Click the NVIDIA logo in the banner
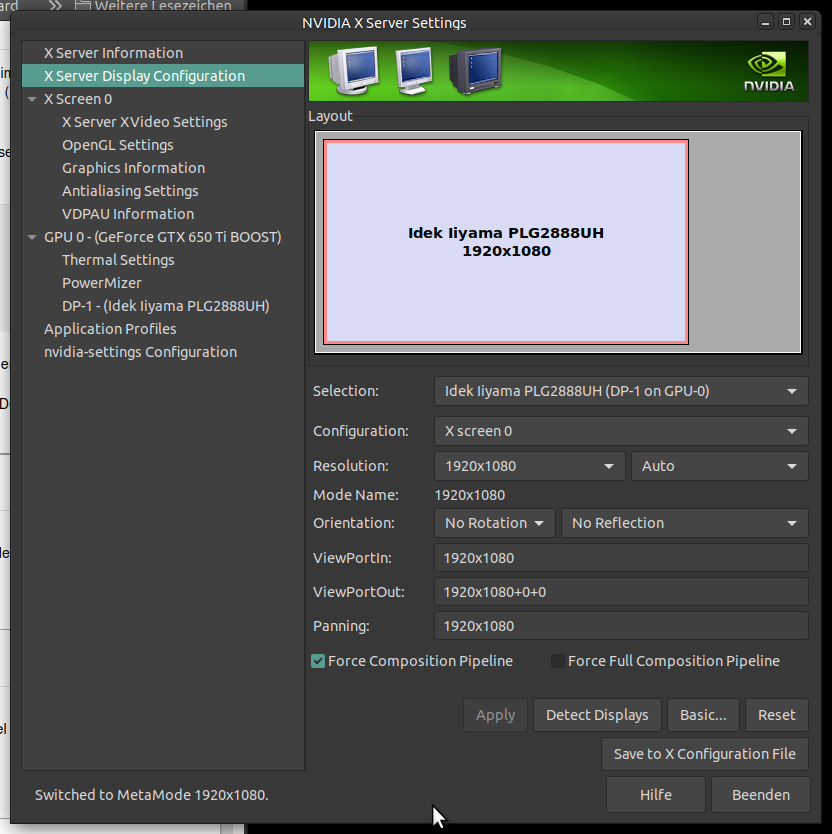 pyautogui.click(x=768, y=71)
